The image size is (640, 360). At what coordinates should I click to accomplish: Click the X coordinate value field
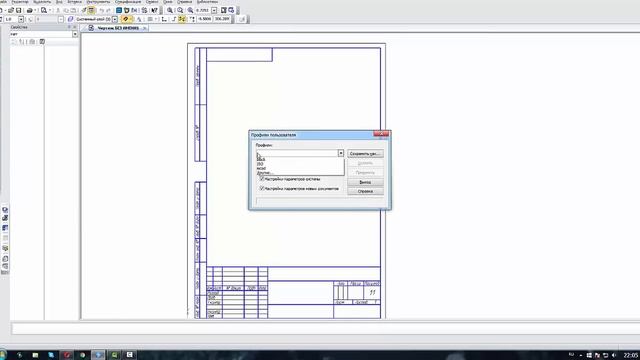coord(204,19)
